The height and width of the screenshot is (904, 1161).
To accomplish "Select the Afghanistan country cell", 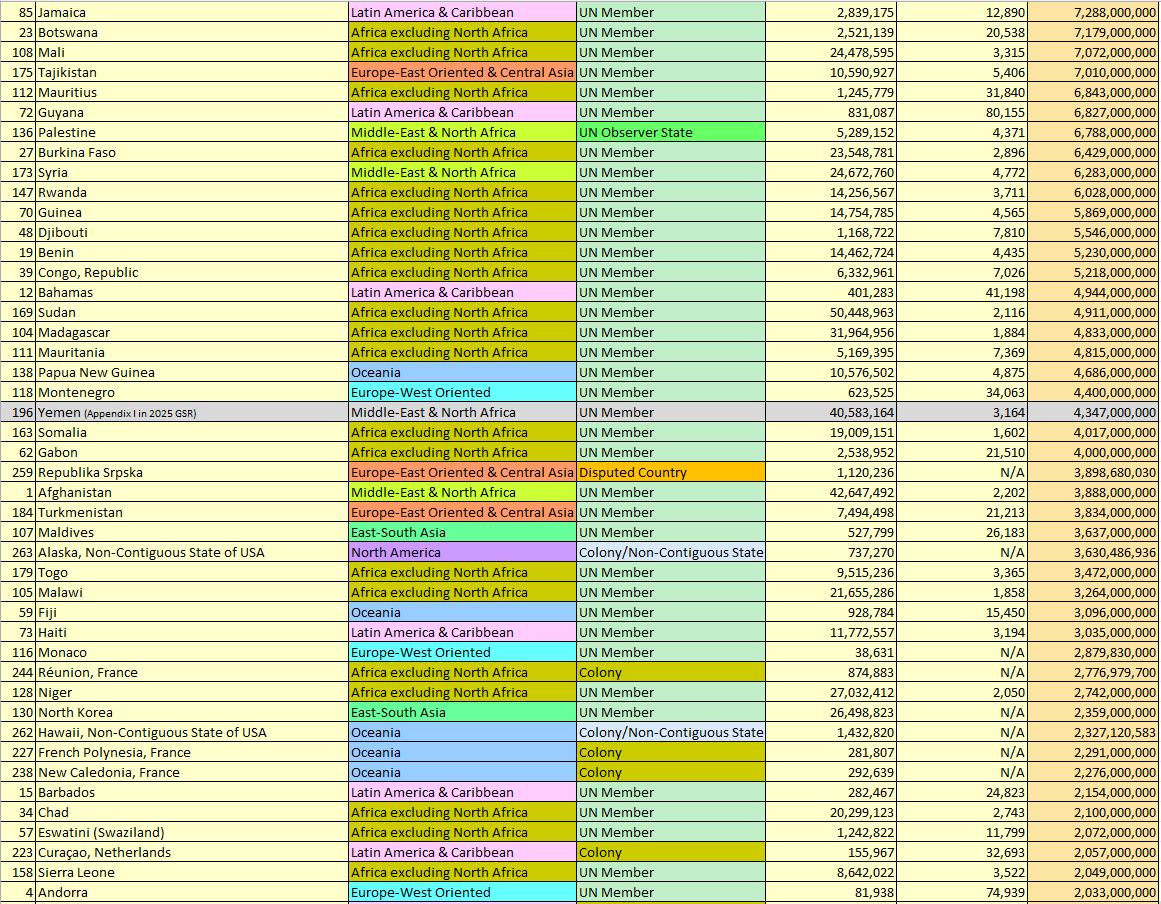I will click(192, 492).
